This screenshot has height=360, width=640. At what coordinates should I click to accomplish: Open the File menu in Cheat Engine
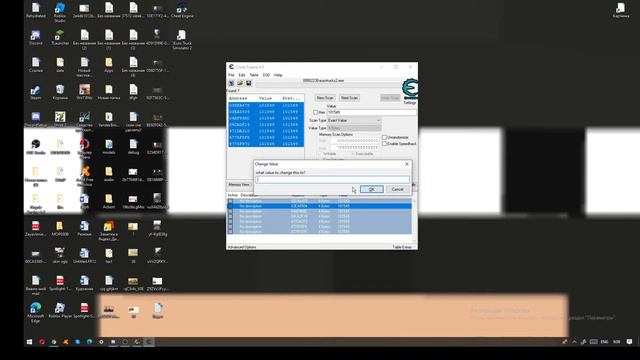click(231, 75)
